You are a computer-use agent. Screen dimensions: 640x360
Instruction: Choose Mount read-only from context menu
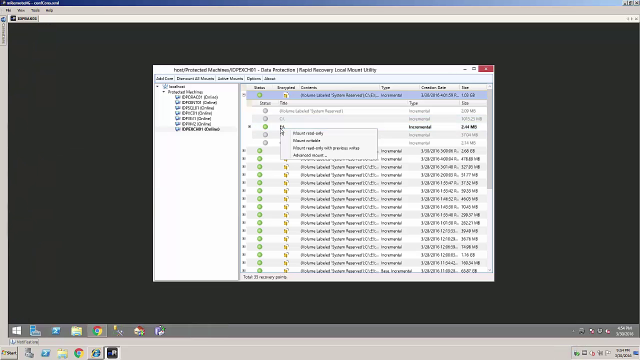coord(308,133)
